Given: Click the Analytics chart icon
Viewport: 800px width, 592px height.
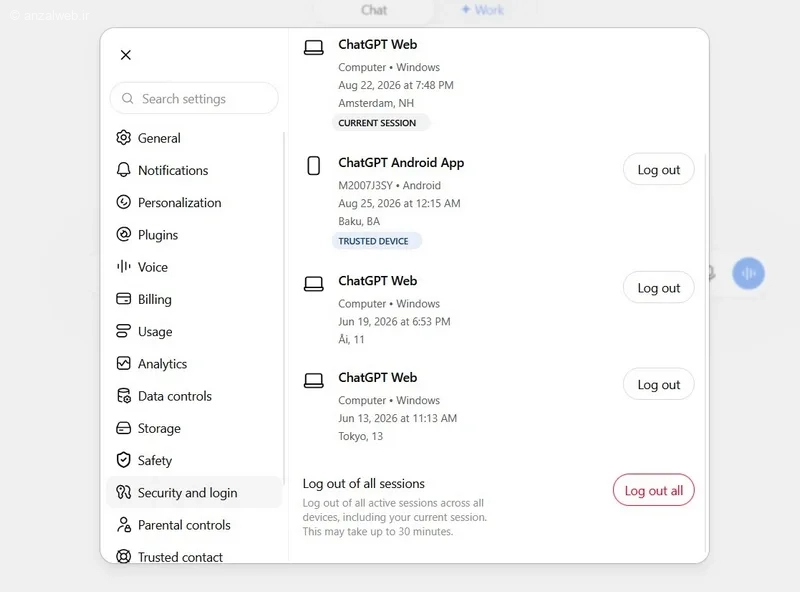Looking at the screenshot, I should [123, 363].
